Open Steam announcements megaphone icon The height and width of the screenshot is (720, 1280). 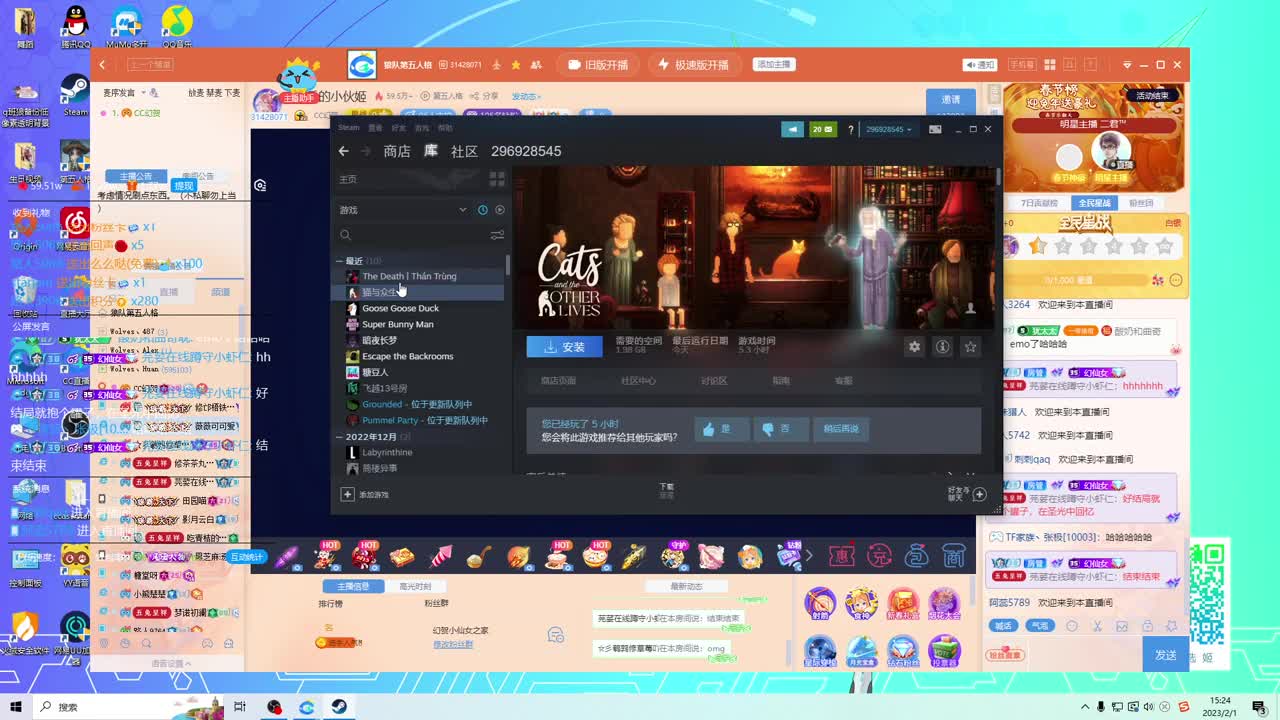pyautogui.click(x=792, y=129)
